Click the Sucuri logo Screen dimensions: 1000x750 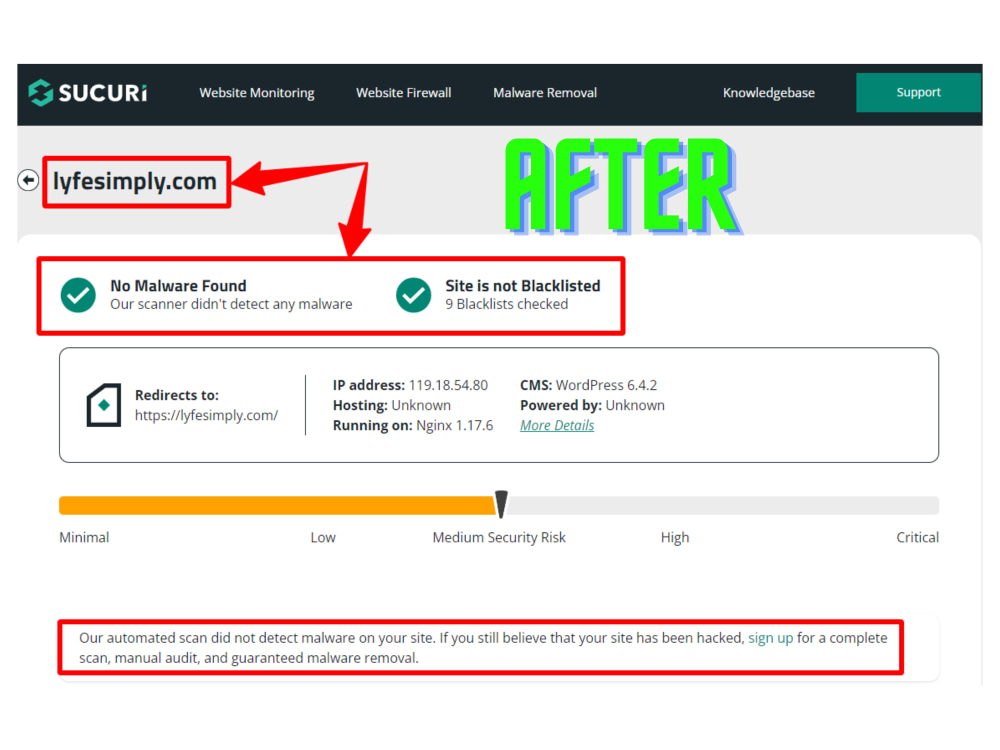point(88,92)
